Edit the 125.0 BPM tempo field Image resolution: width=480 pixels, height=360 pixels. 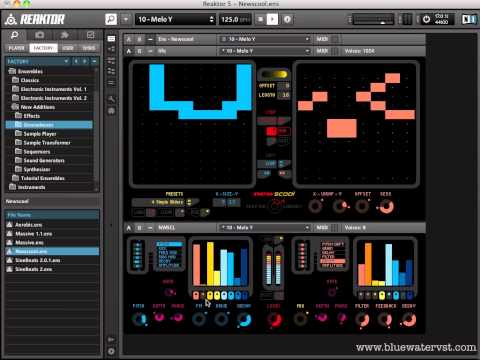click(235, 19)
